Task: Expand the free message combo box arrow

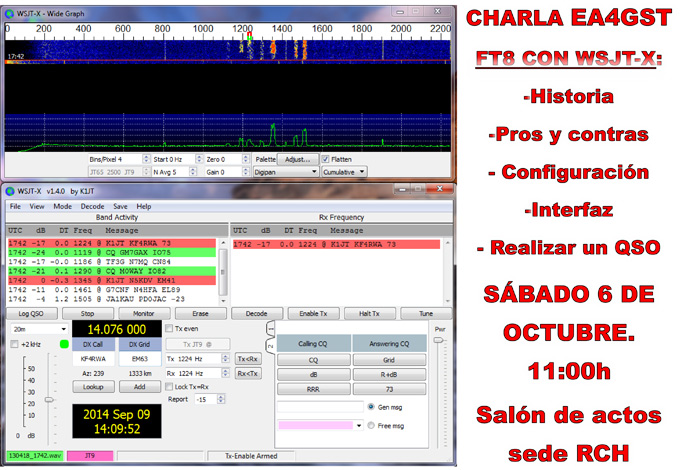Action: pos(359,426)
